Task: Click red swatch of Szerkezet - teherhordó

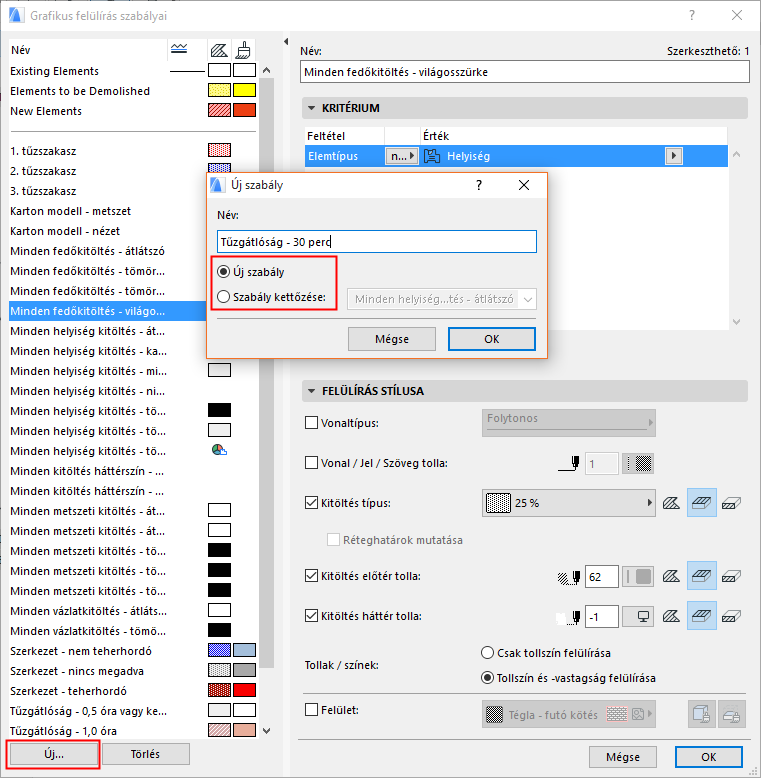Action: [x=244, y=690]
